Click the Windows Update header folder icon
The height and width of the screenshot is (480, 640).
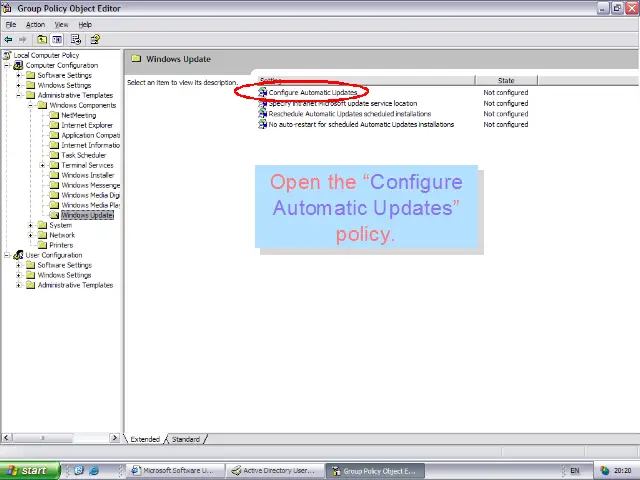(136, 59)
